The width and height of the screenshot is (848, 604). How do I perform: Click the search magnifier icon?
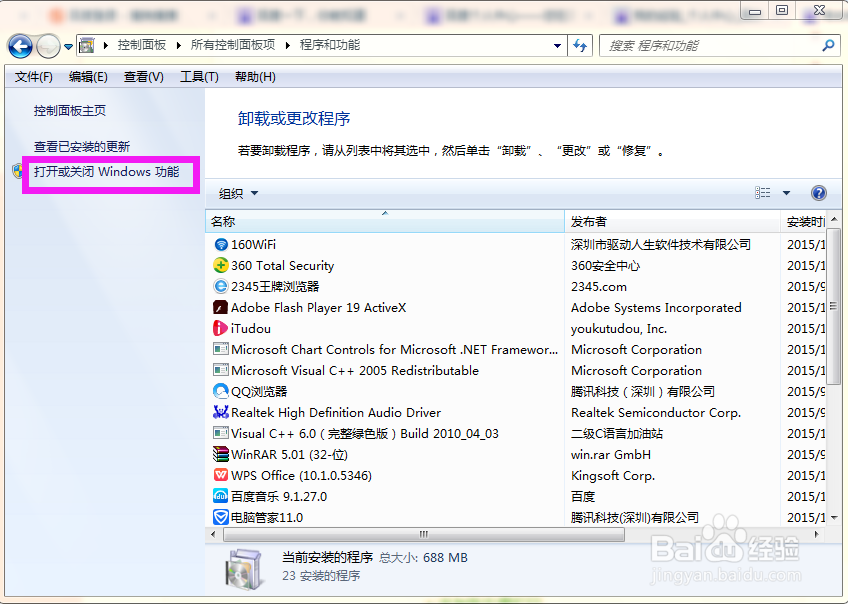828,45
